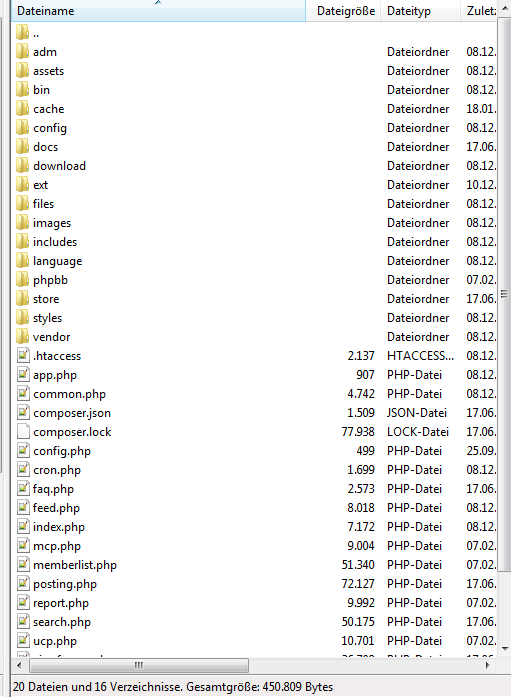Click the vertical scrollbar up arrow

pos(505,8)
